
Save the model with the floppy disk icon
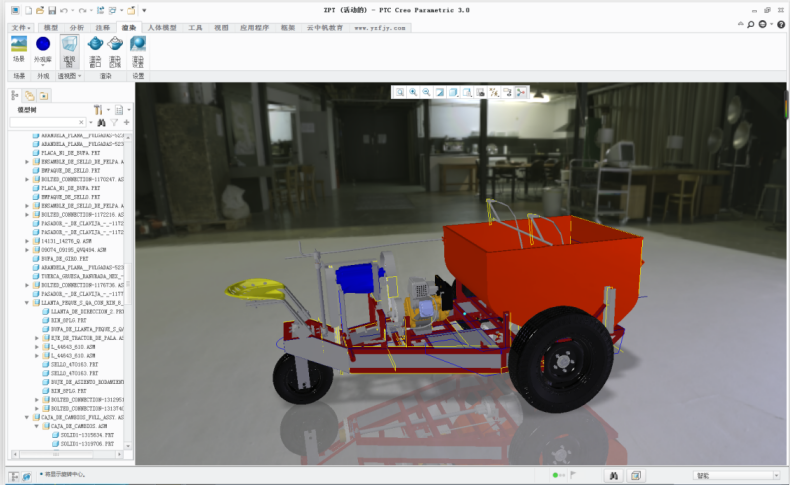tap(52, 10)
